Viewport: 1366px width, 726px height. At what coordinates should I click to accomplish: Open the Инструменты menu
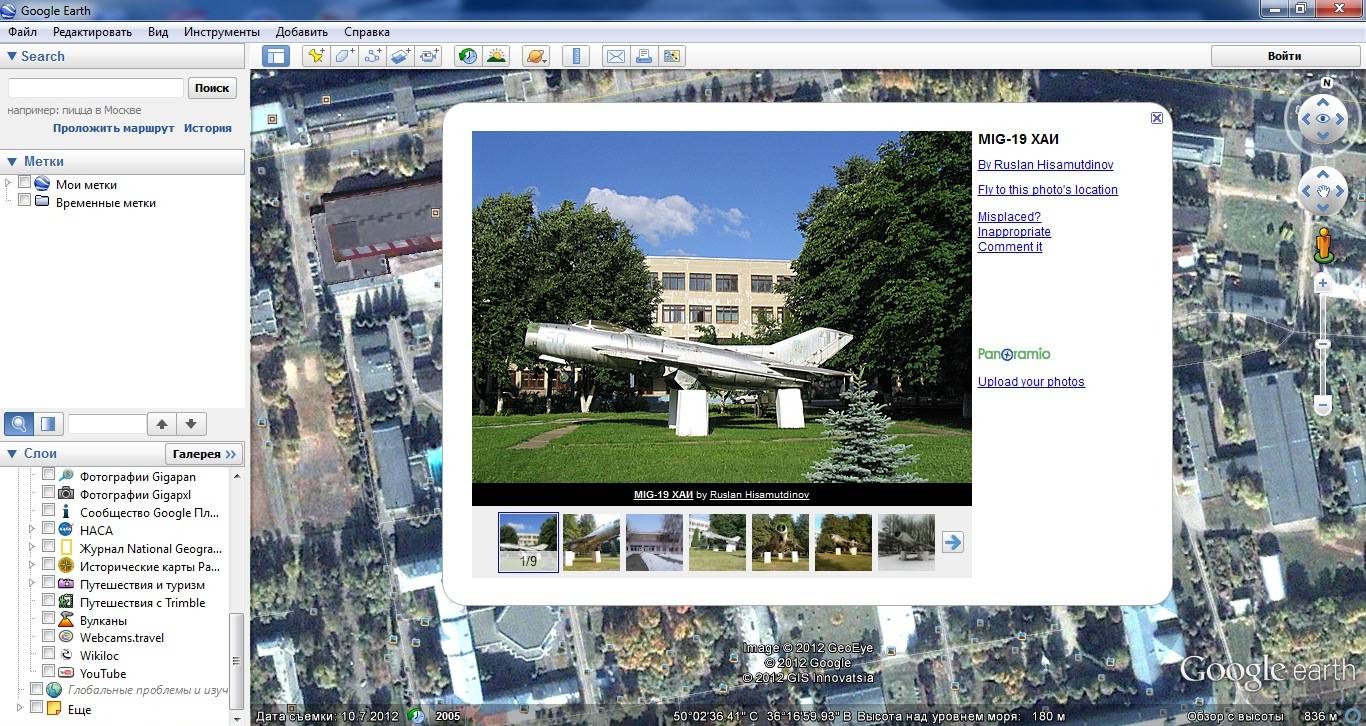[x=221, y=32]
